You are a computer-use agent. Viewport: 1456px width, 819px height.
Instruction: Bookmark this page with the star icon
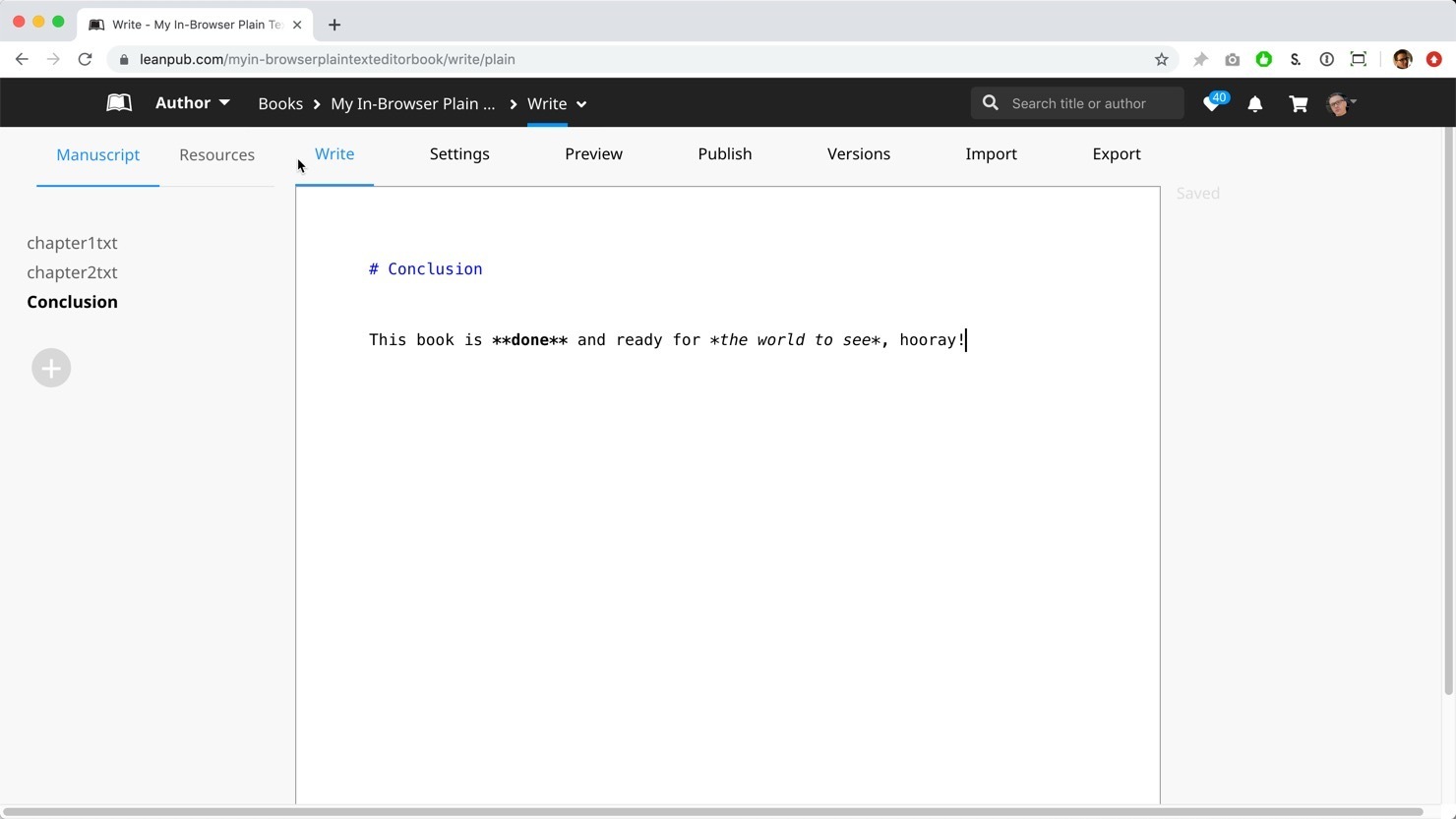click(x=1162, y=59)
